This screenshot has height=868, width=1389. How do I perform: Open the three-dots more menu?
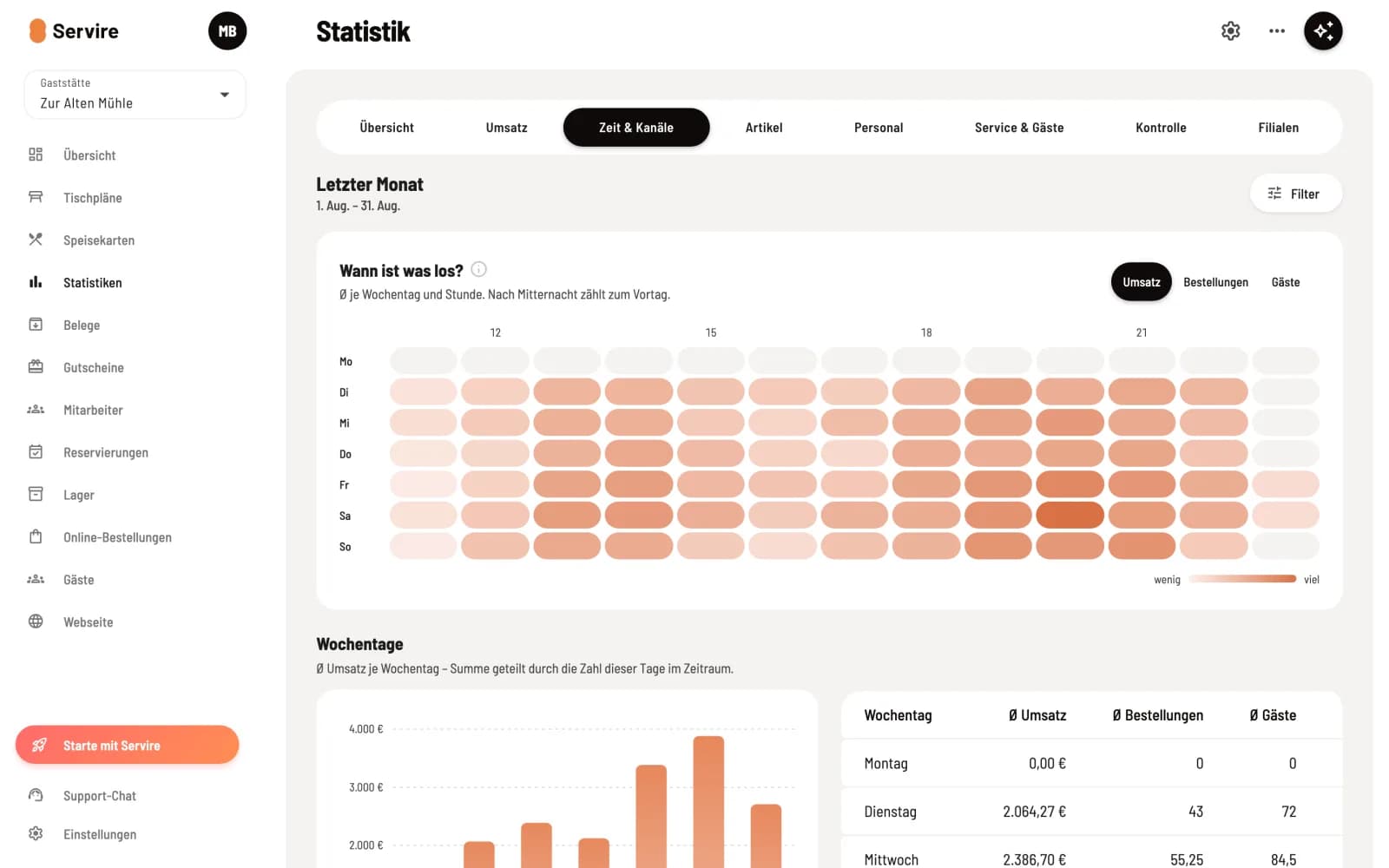point(1277,31)
